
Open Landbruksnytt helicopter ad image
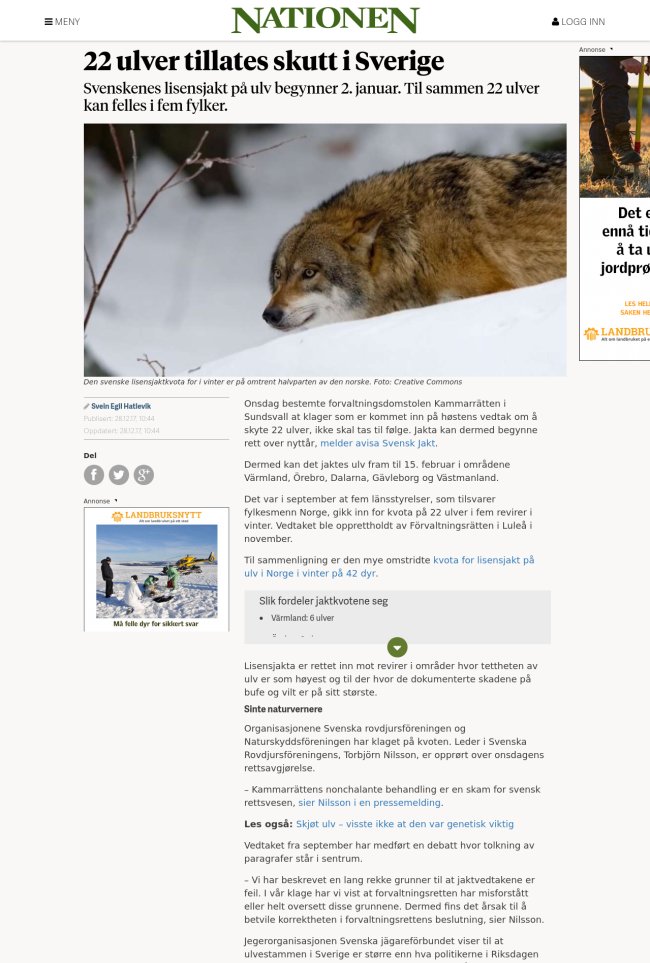(x=156, y=569)
